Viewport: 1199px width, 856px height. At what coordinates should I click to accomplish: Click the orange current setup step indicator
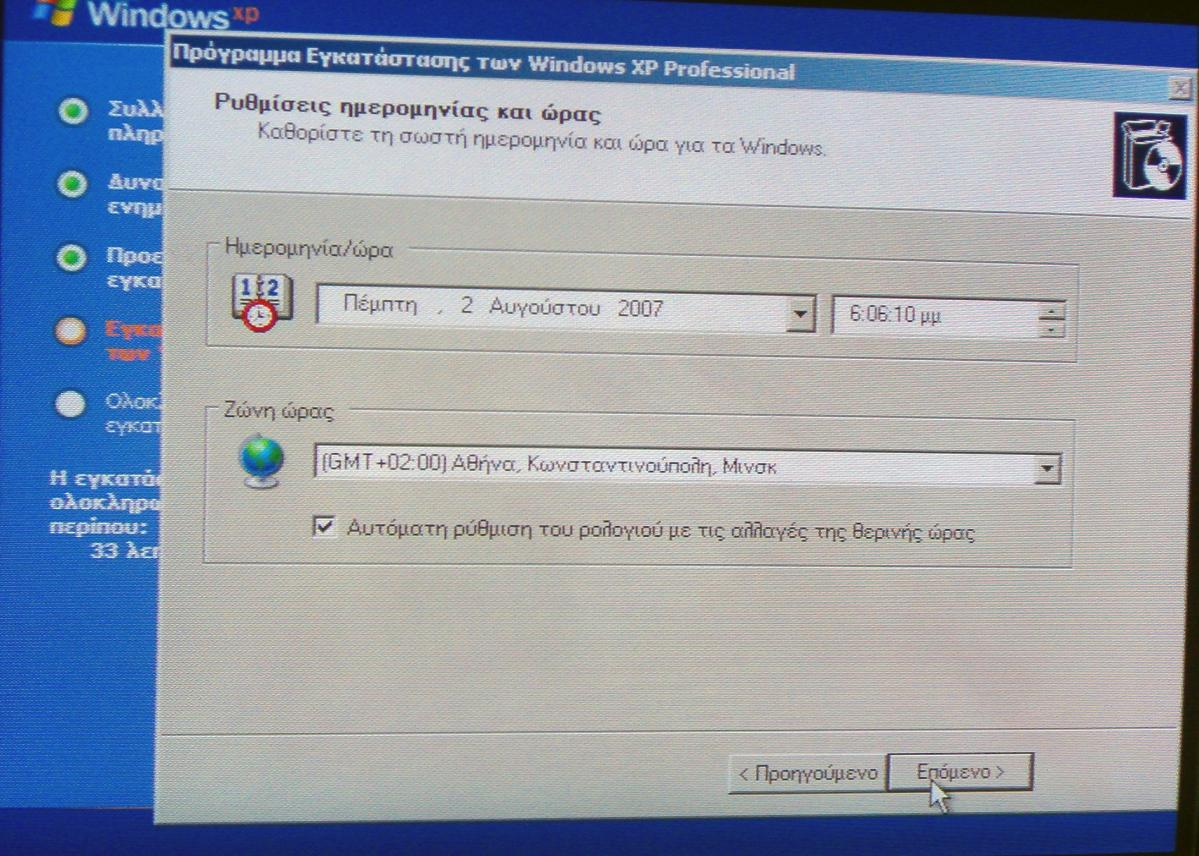tap(70, 330)
